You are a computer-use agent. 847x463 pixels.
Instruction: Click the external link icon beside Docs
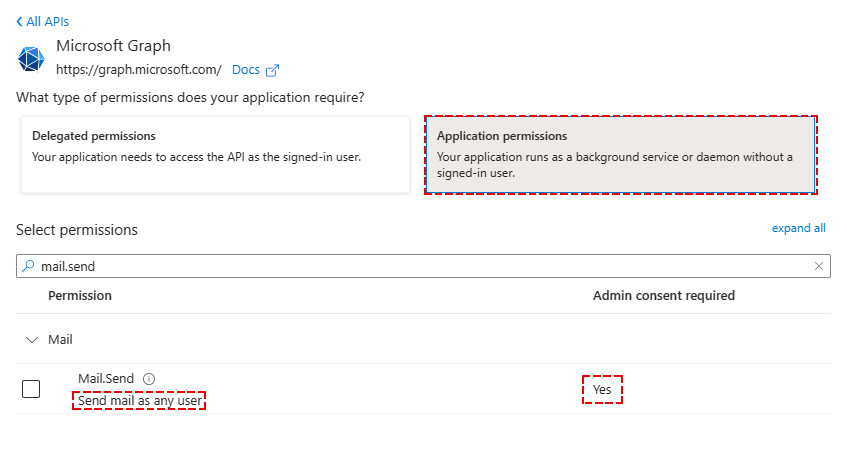coord(272,70)
